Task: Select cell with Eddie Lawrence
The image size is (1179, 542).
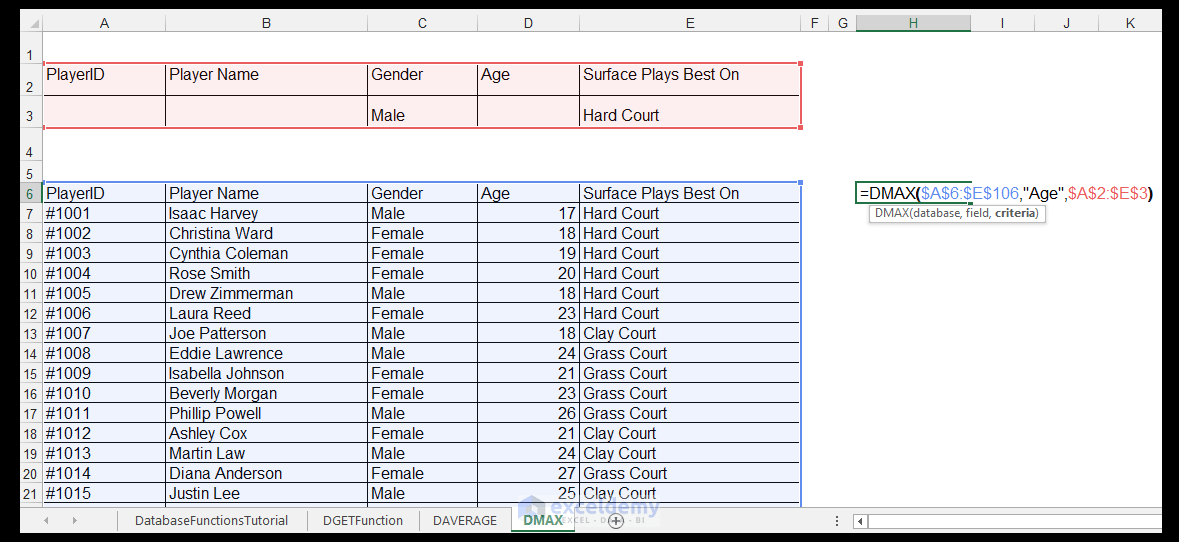Action: coord(266,353)
